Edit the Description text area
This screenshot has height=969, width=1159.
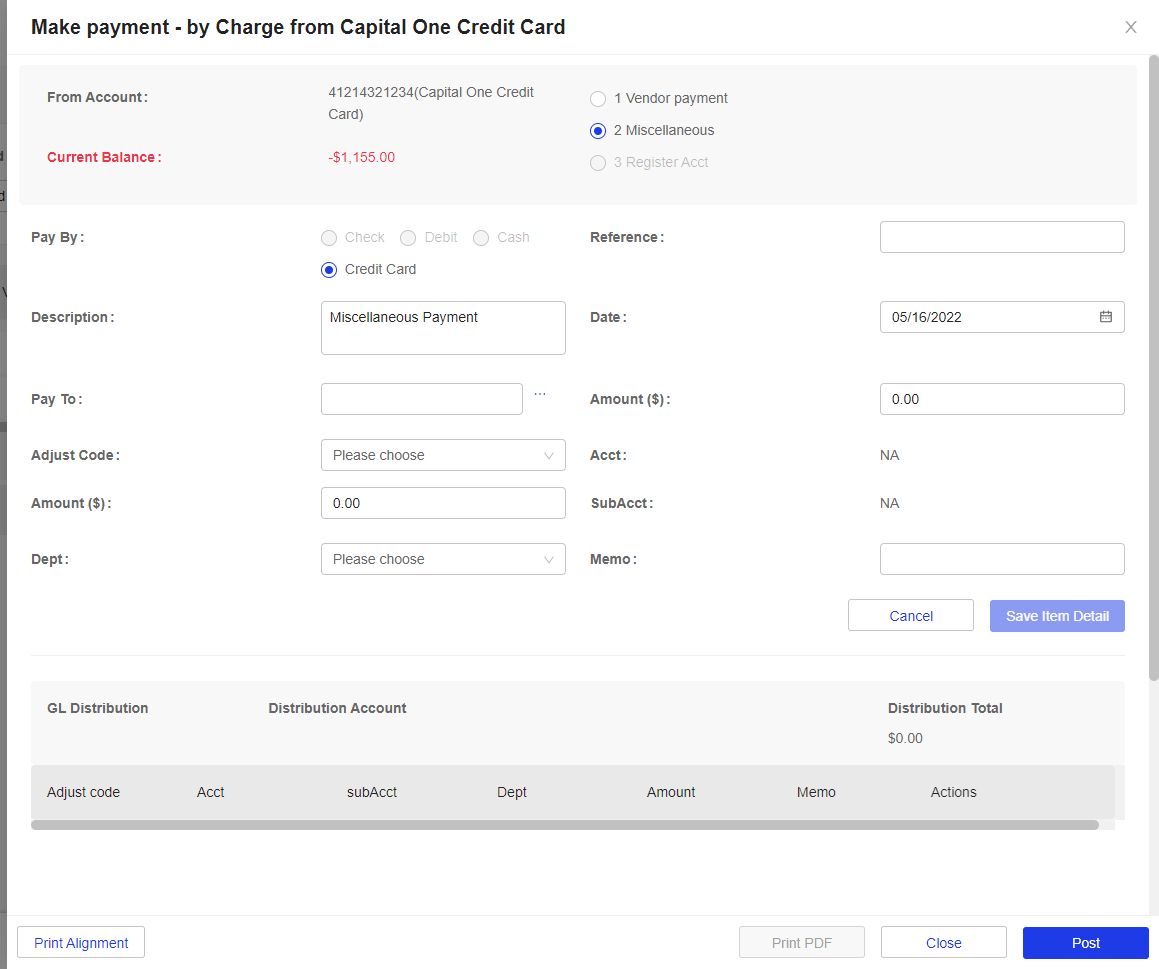443,328
